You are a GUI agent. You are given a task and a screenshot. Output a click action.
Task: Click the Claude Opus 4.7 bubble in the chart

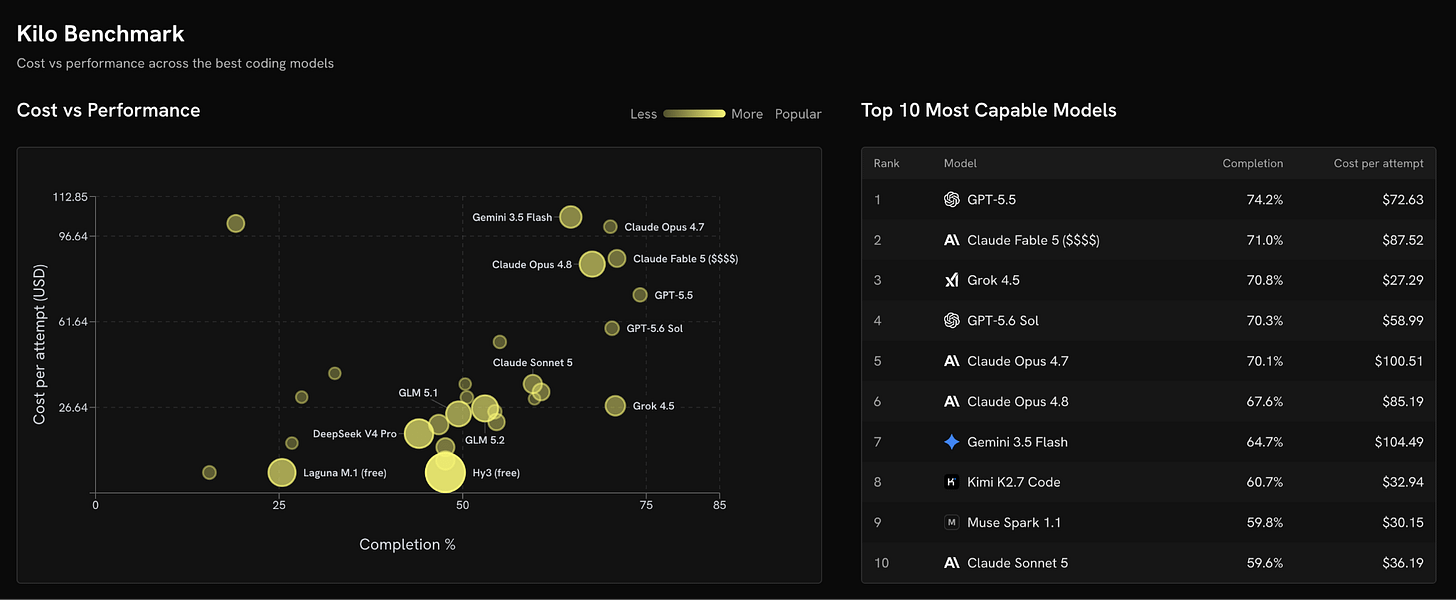click(610, 227)
